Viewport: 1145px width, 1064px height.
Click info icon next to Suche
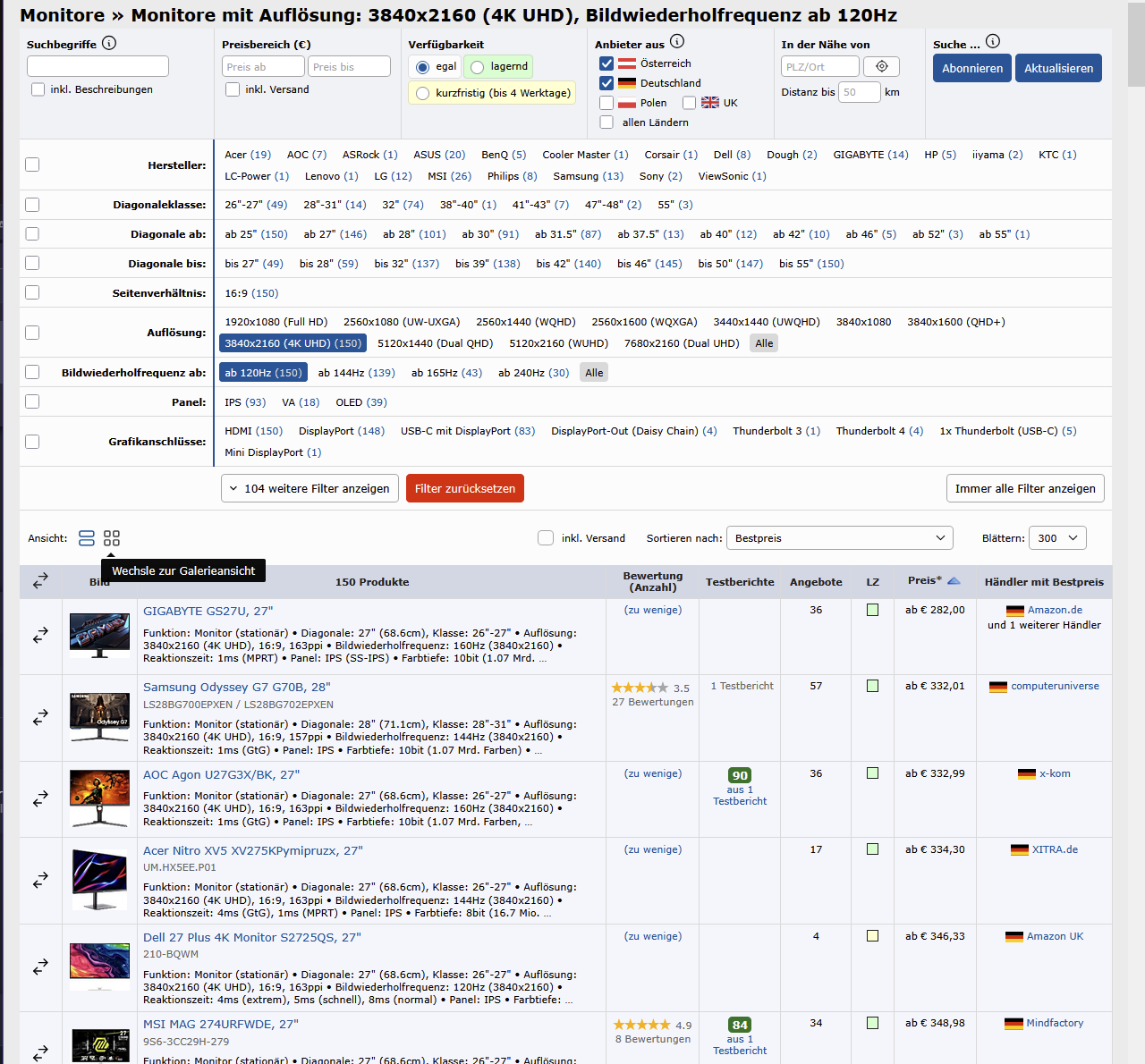click(993, 41)
